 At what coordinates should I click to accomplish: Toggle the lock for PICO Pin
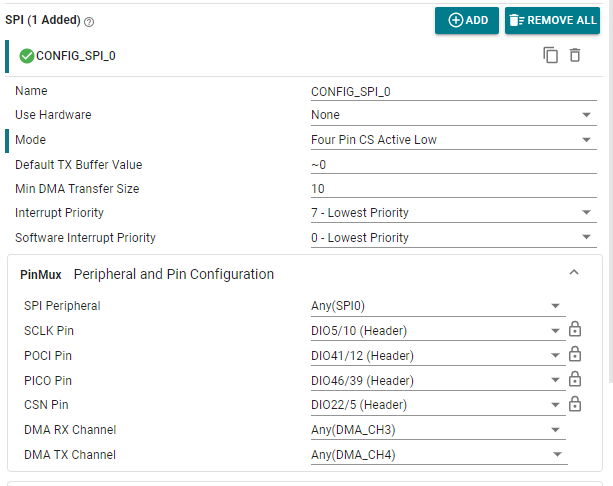click(575, 380)
